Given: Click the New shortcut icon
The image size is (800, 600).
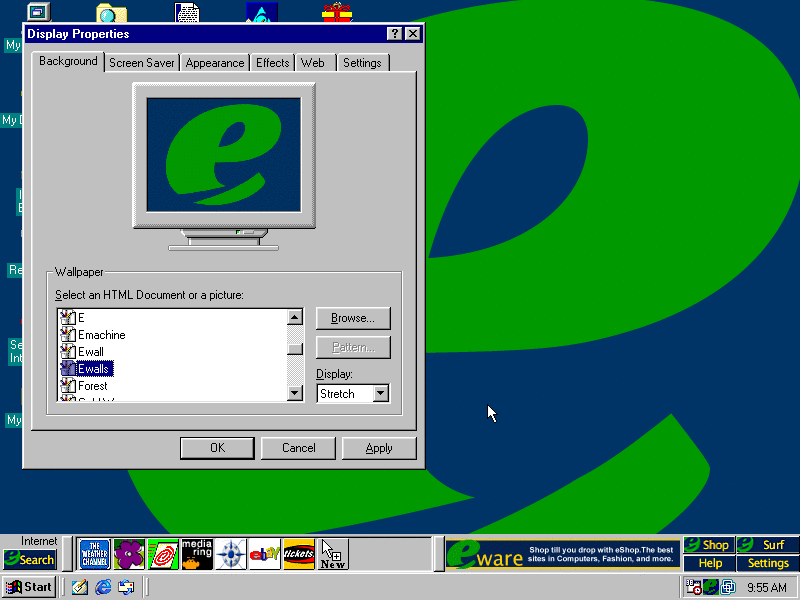Looking at the screenshot, I should pyautogui.click(x=333, y=554).
